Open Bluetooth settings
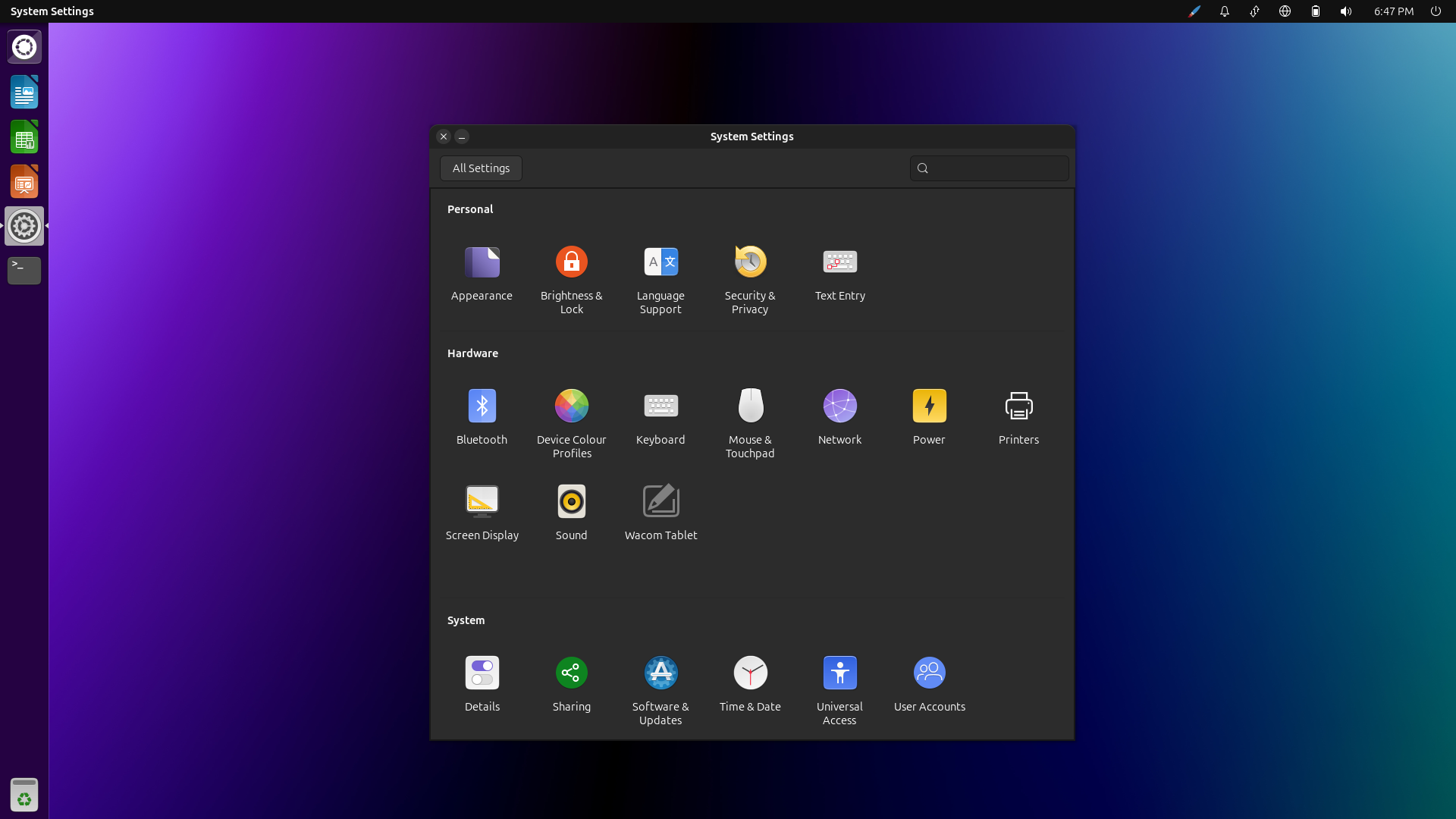 pyautogui.click(x=482, y=418)
